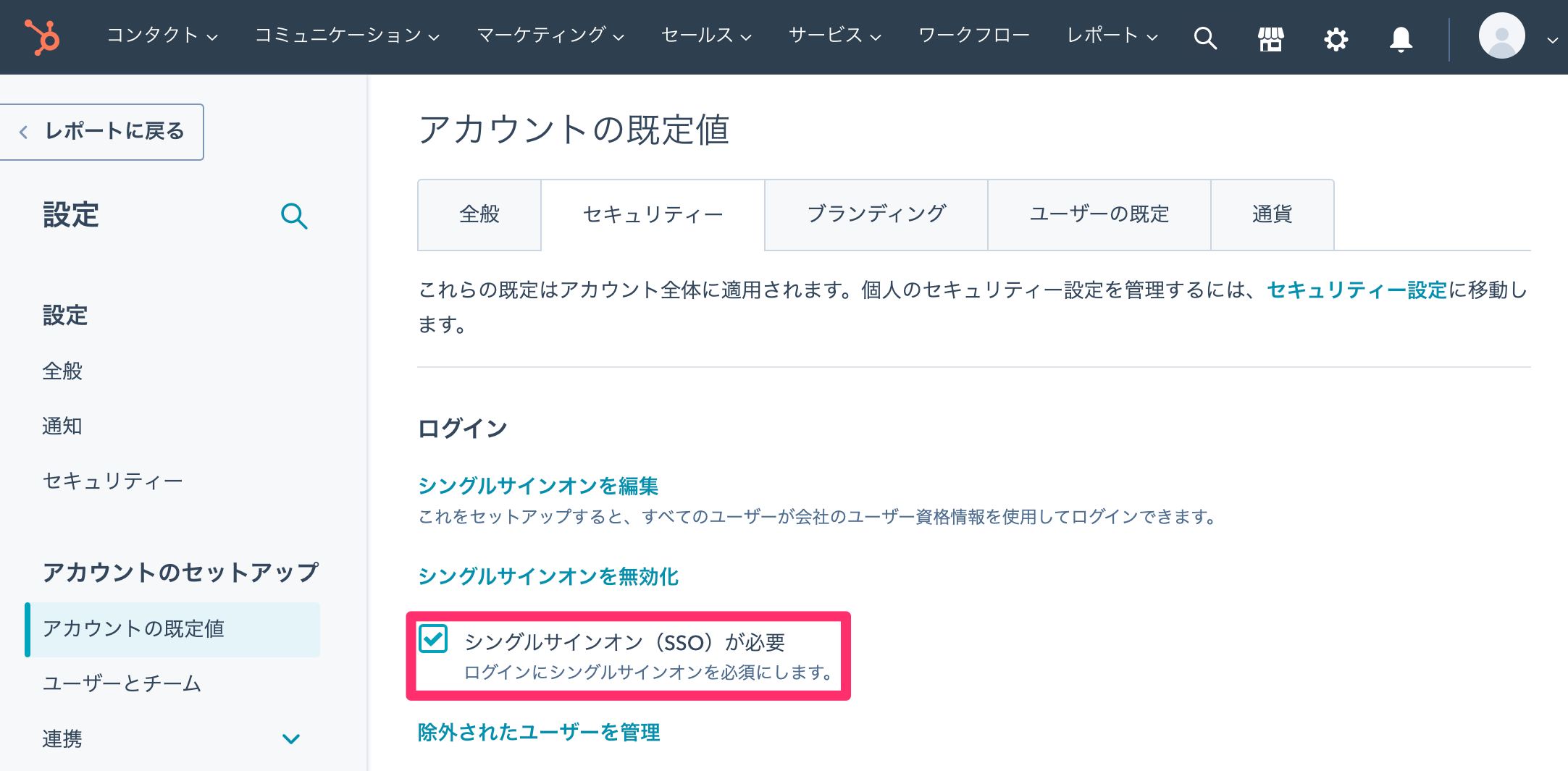
Task: Expand the 連携 section chevron in the sidebar
Action: click(291, 739)
